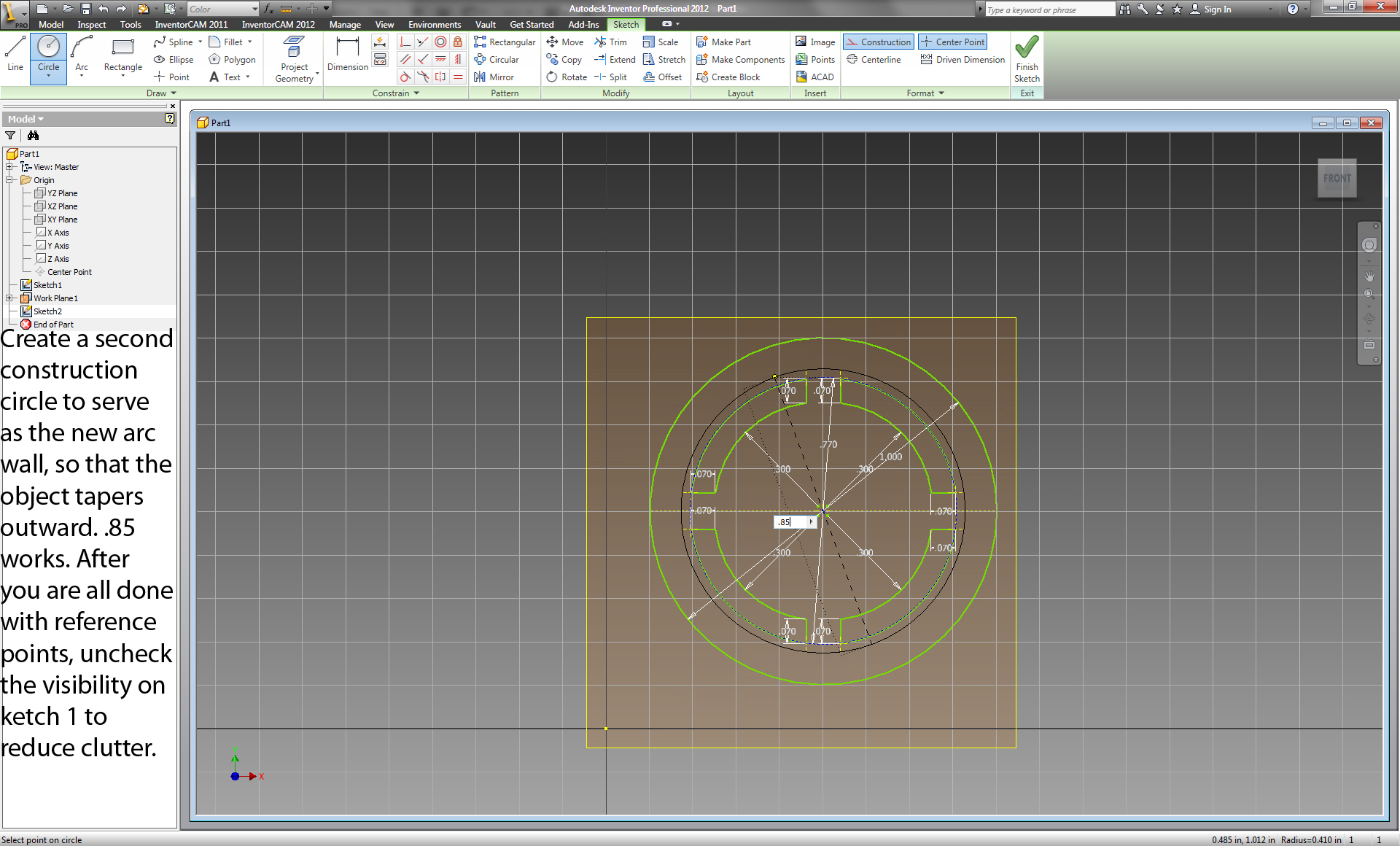This screenshot has width=1400, height=846.
Task: Expand the Origin folder in browser
Action: click(10, 180)
